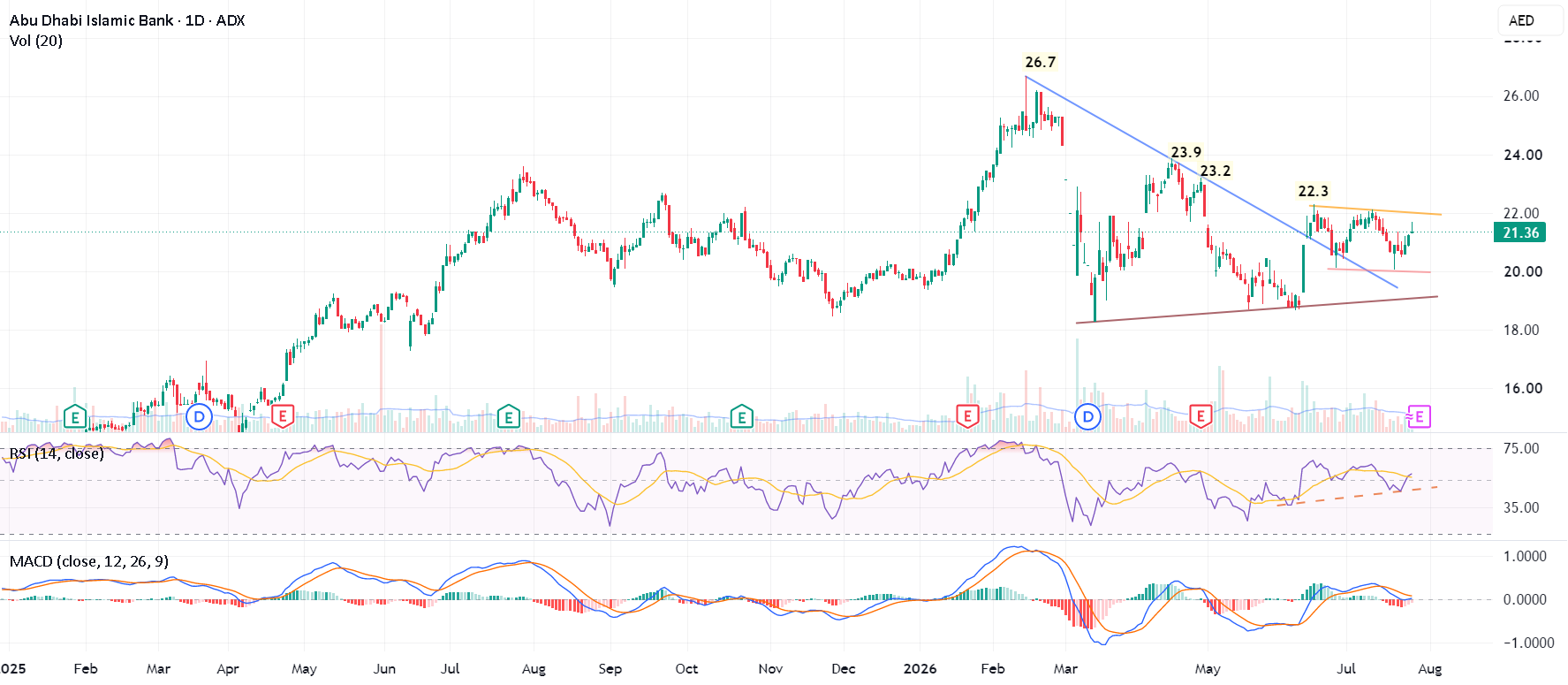Click the Apr label on time axis
Screen dimensions: 1568x685
pyautogui.click(x=228, y=668)
